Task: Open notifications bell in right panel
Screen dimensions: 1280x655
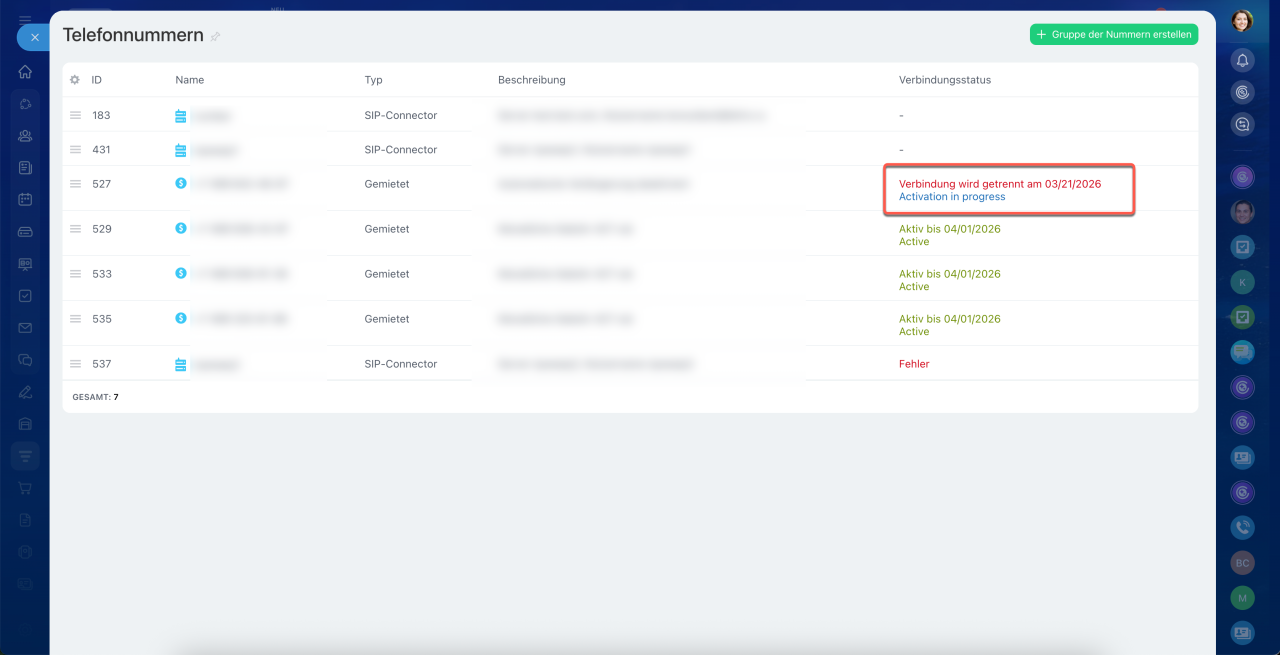Action: [x=1242, y=60]
